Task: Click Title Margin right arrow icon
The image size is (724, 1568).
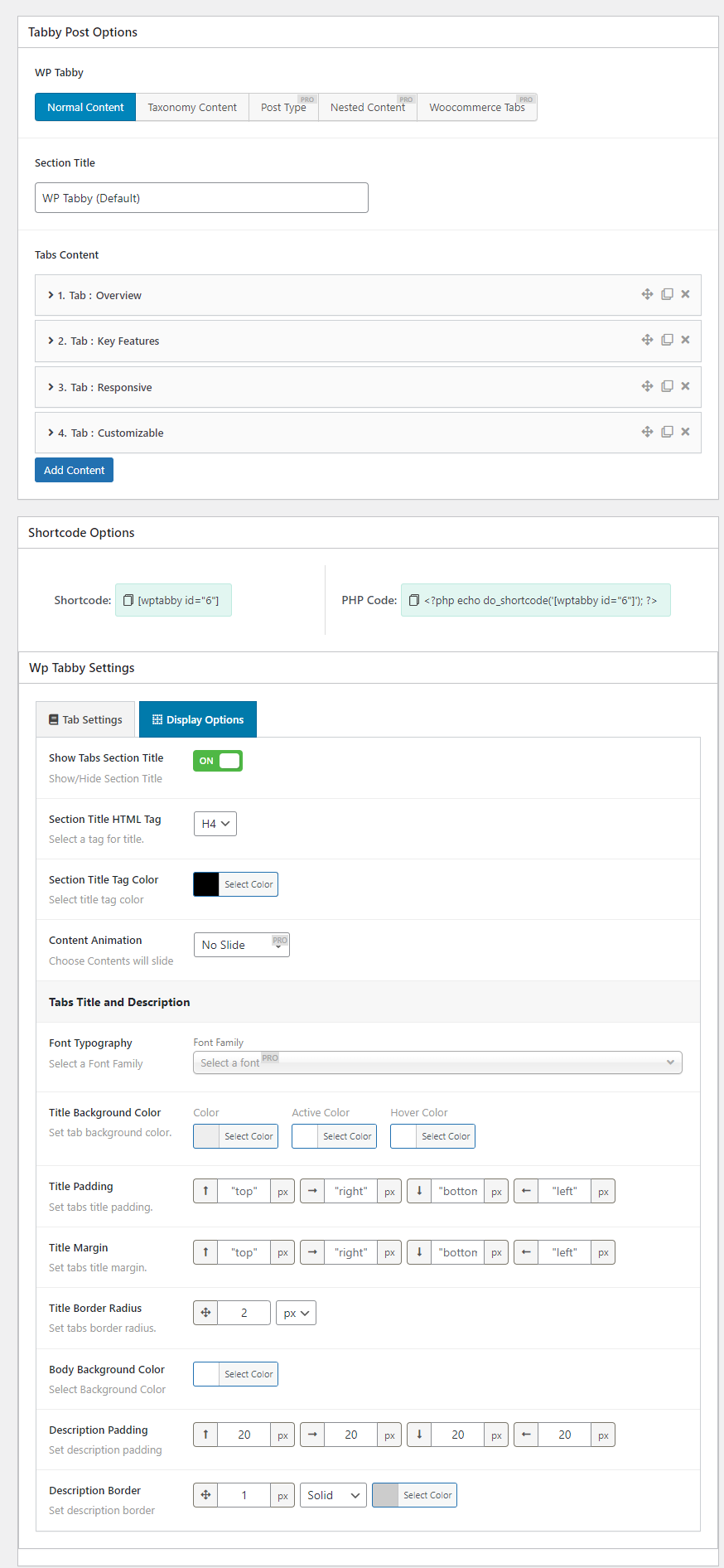Action: [312, 1252]
